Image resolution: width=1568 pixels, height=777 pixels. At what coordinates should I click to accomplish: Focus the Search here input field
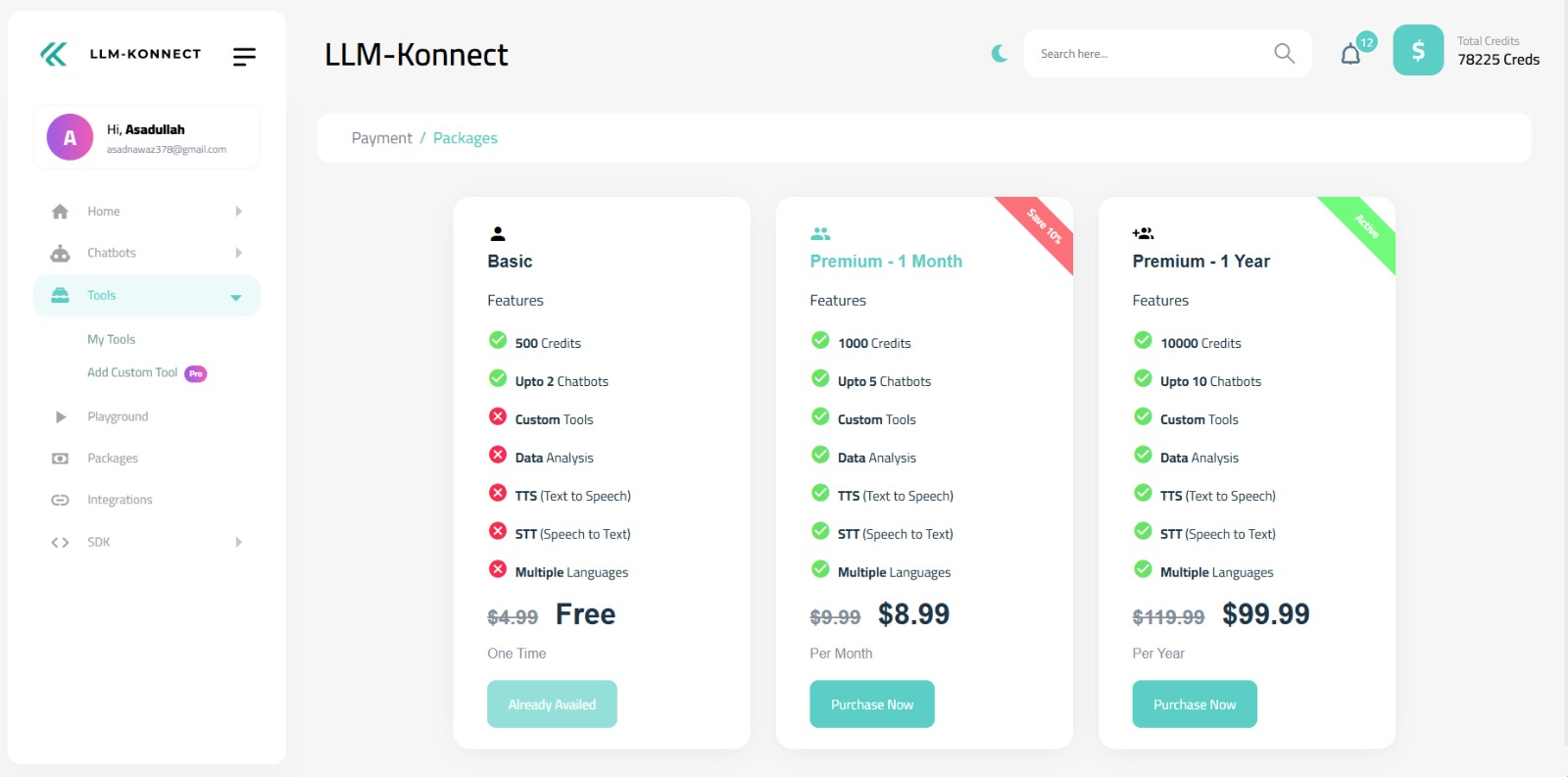[1147, 54]
